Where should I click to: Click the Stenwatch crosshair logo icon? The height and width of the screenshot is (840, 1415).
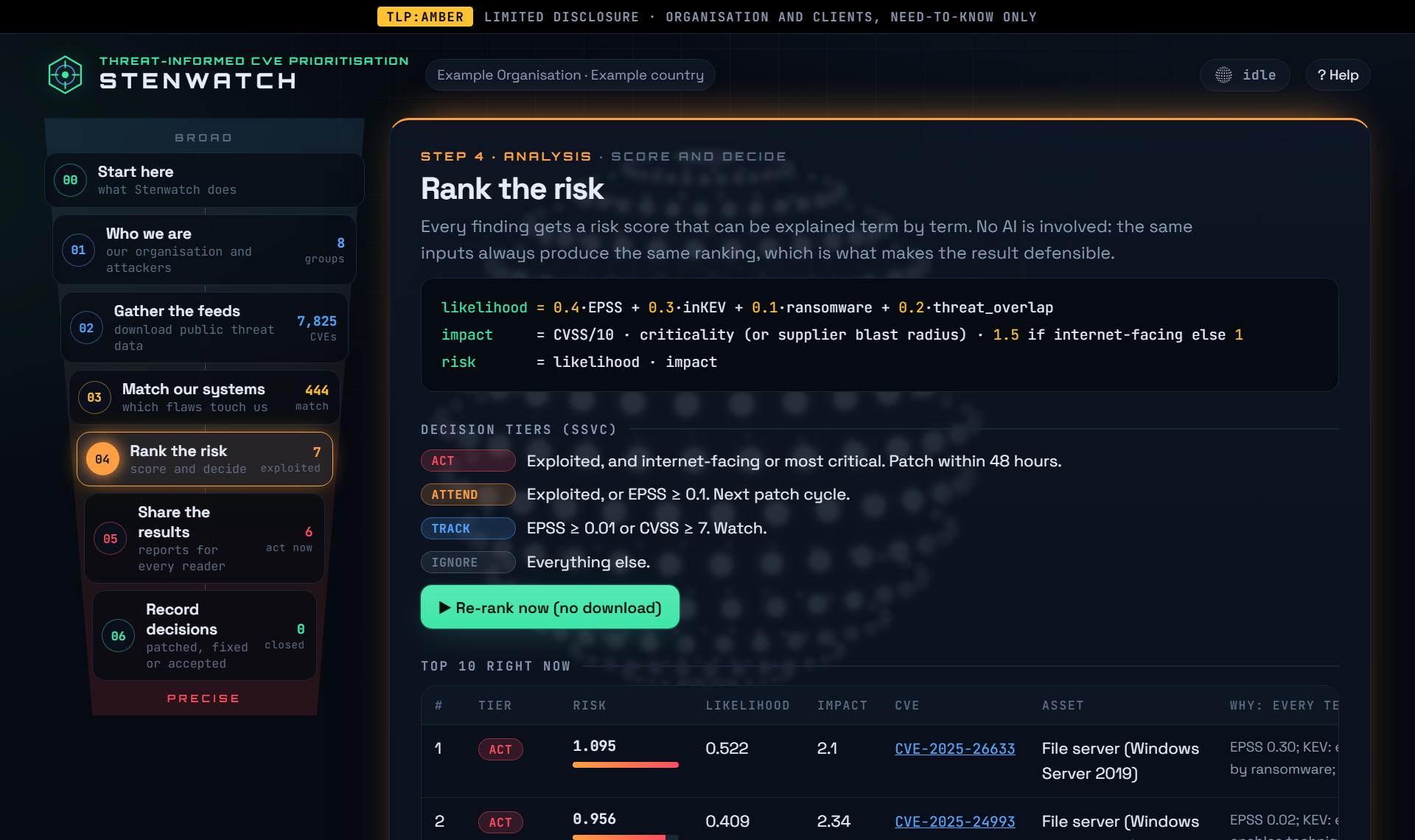point(65,74)
